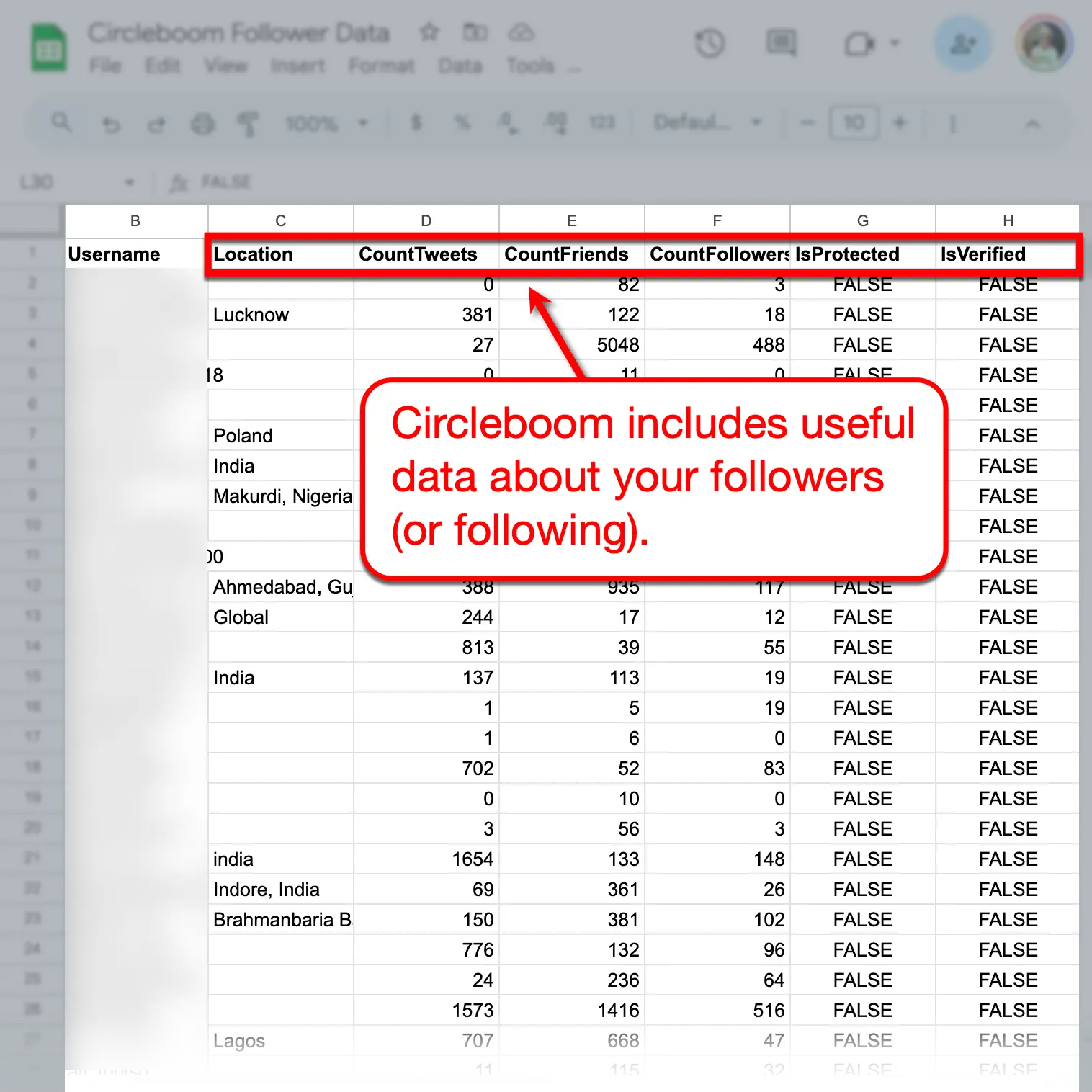This screenshot has width=1092, height=1092.
Task: Share the spreadsheet with others
Action: click(963, 44)
